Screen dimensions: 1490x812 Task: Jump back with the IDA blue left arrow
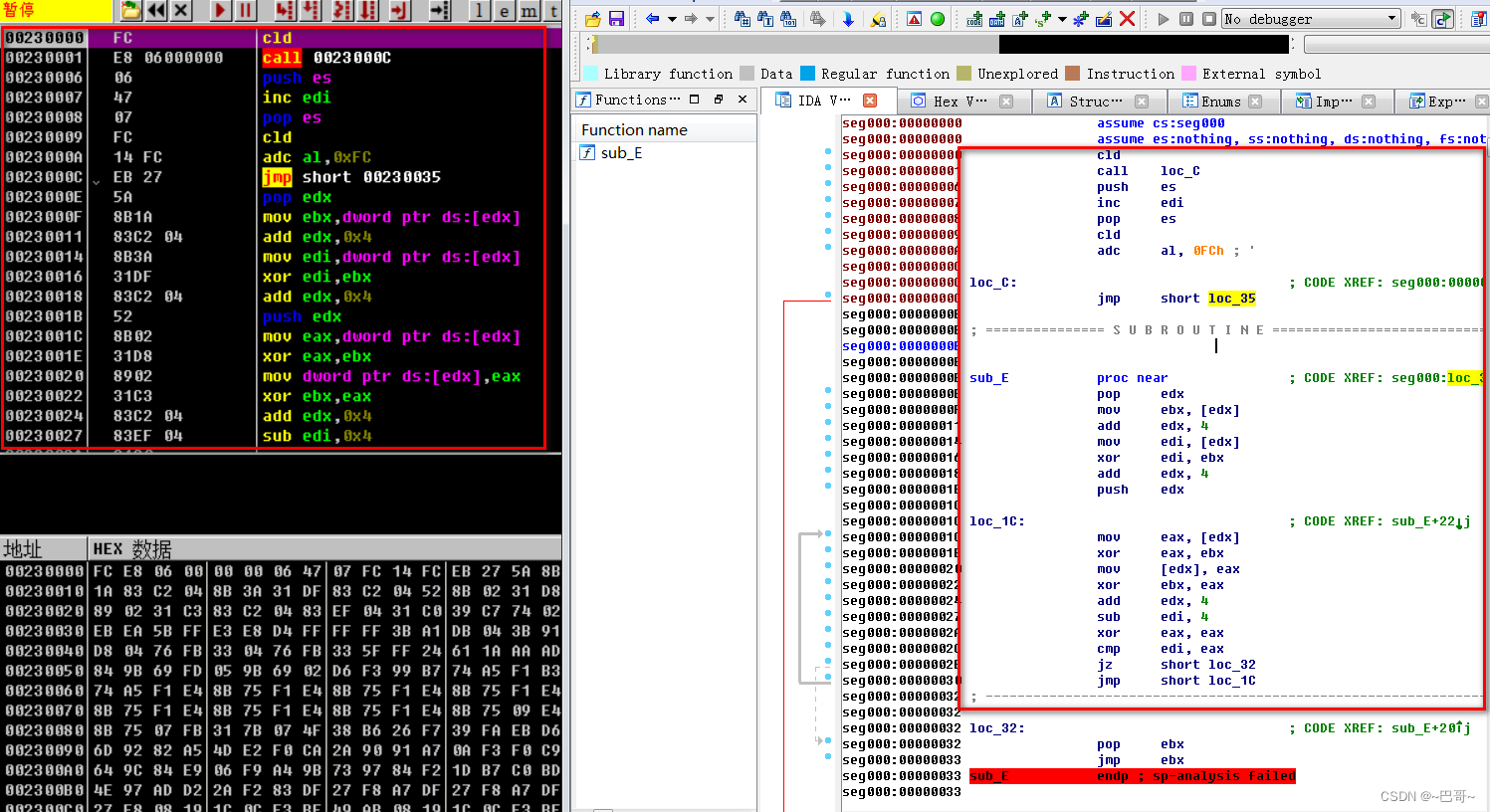652,19
